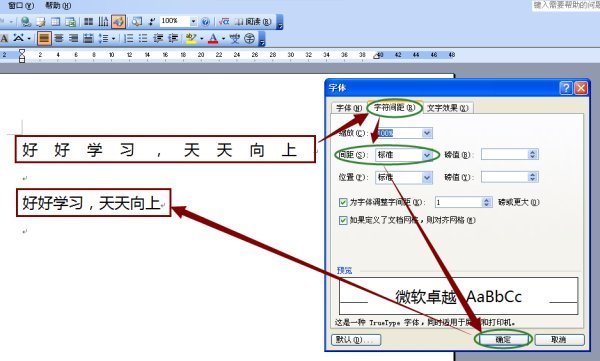Open the 窗口(W) menu
This screenshot has height=361, width=600.
[x=21, y=5]
